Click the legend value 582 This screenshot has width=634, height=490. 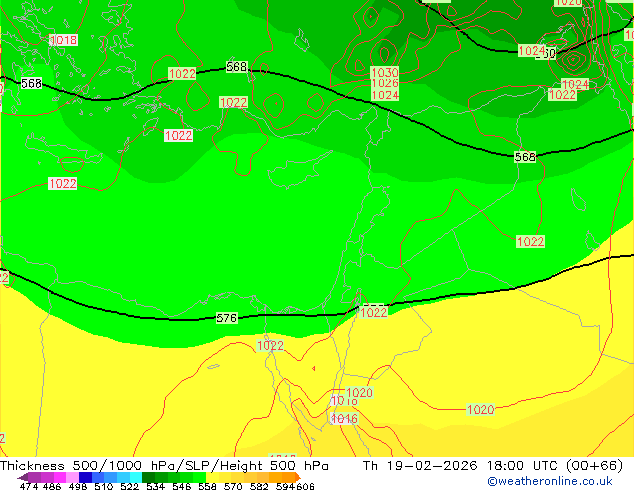259,486
